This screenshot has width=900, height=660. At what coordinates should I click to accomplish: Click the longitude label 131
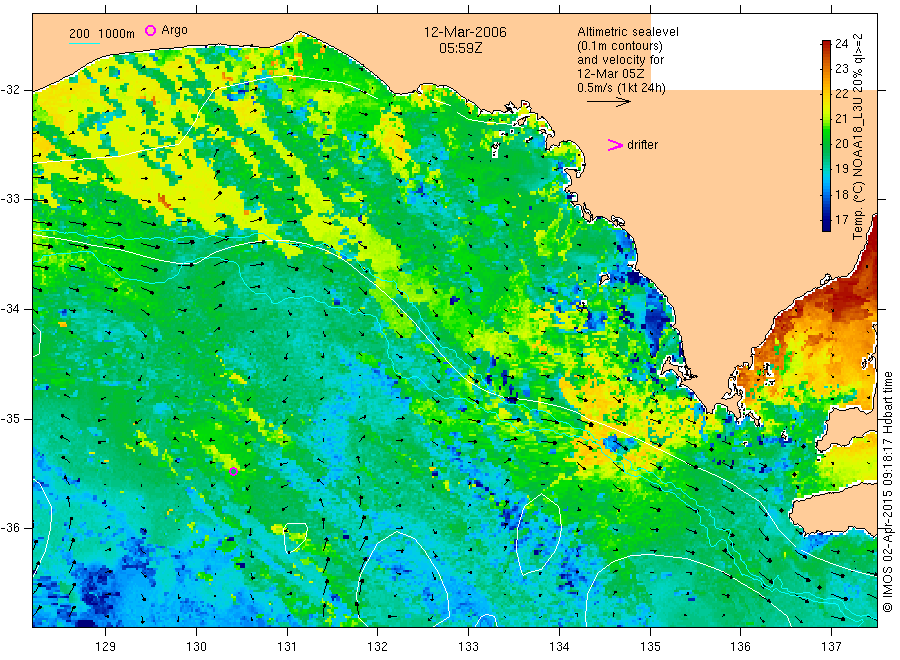coord(287,647)
